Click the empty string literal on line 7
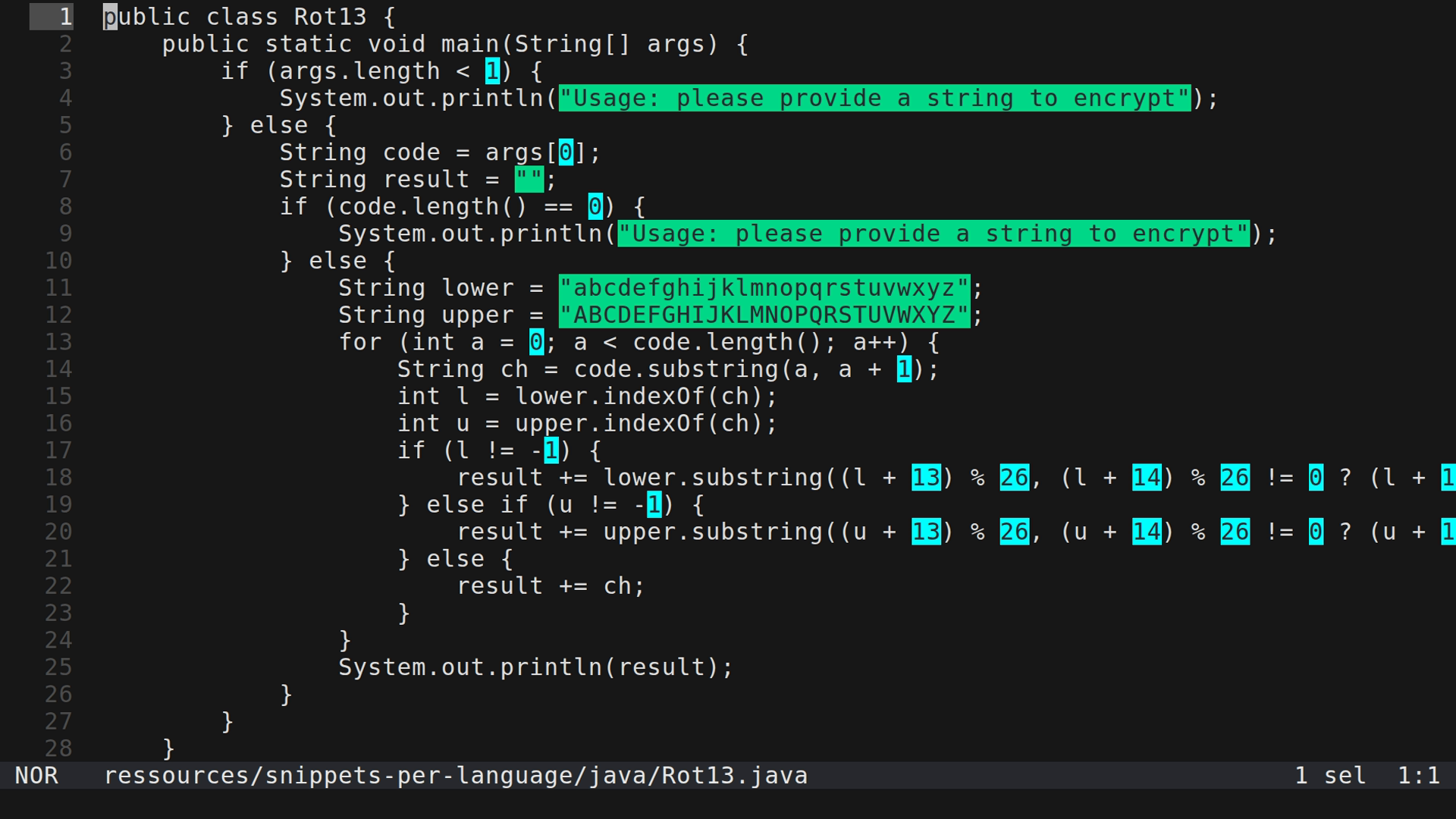 (x=529, y=179)
